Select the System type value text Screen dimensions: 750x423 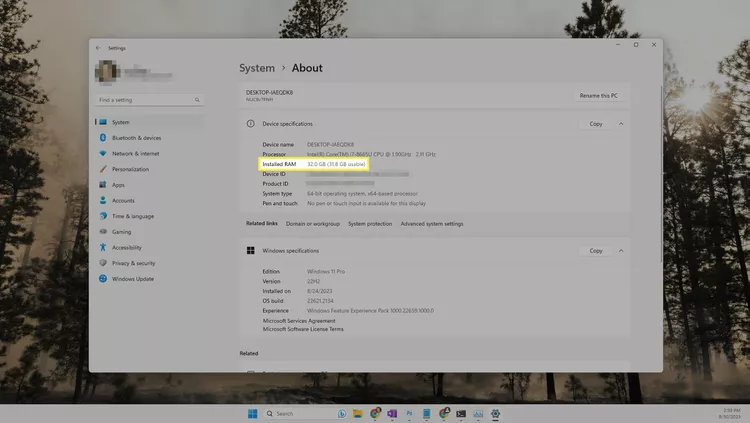coord(362,194)
